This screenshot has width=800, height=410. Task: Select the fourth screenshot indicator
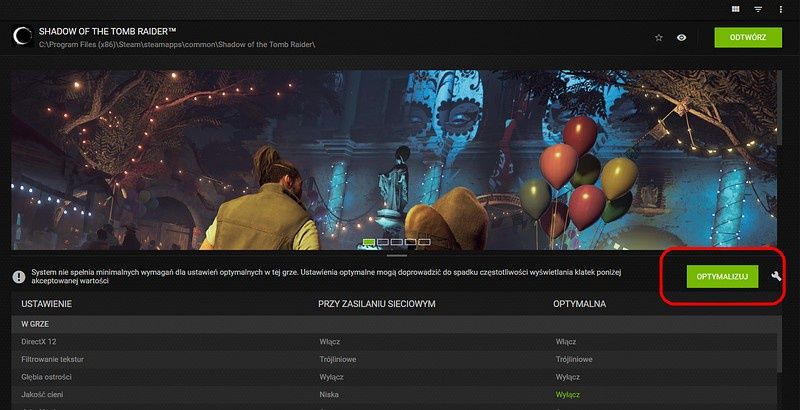(411, 242)
